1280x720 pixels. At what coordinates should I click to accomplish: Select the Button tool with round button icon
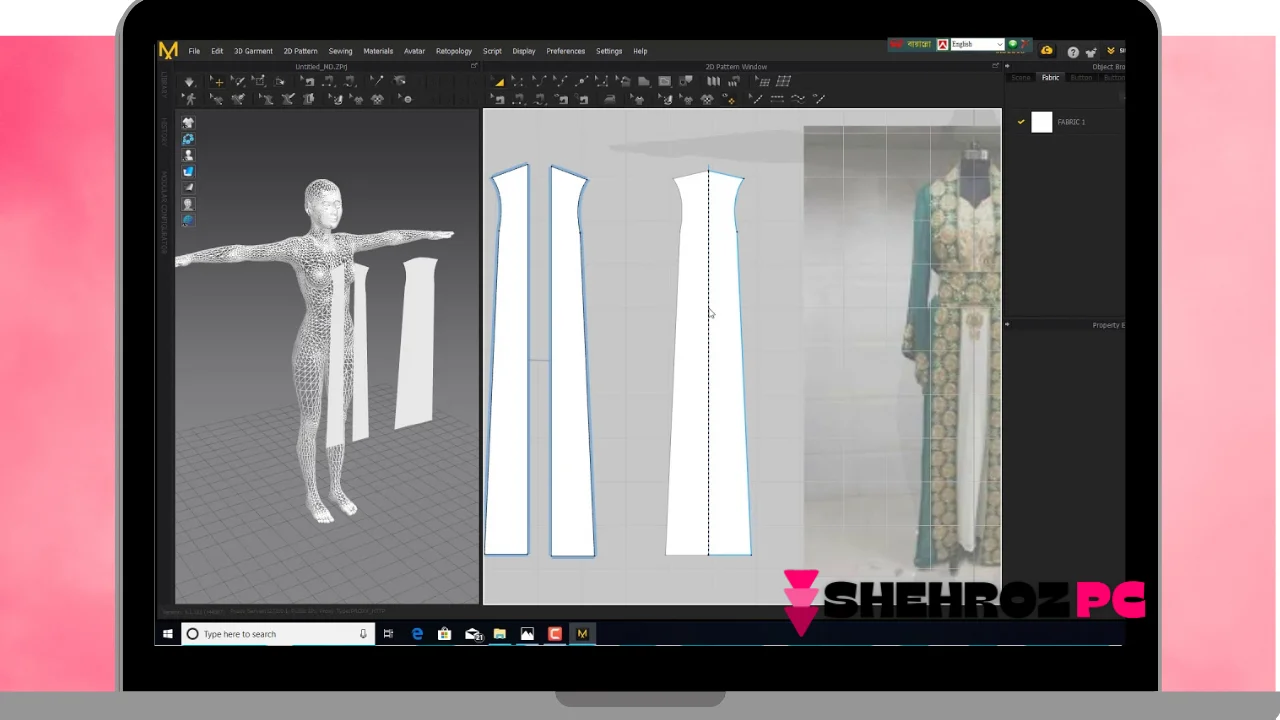pos(405,99)
